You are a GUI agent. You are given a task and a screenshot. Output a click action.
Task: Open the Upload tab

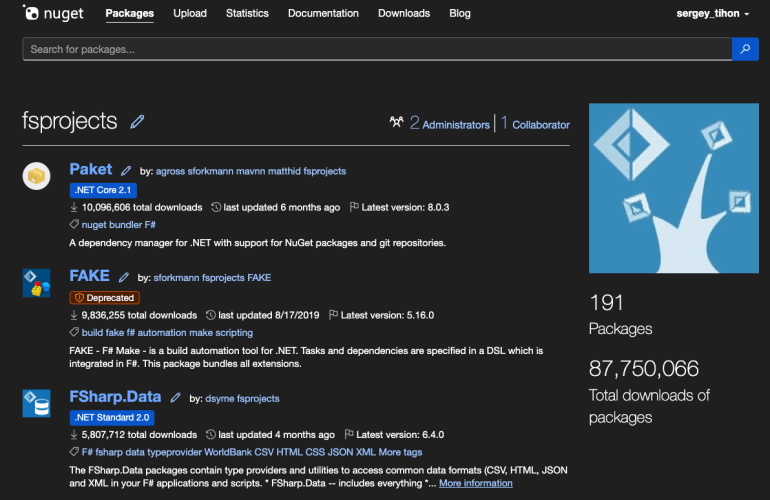190,14
